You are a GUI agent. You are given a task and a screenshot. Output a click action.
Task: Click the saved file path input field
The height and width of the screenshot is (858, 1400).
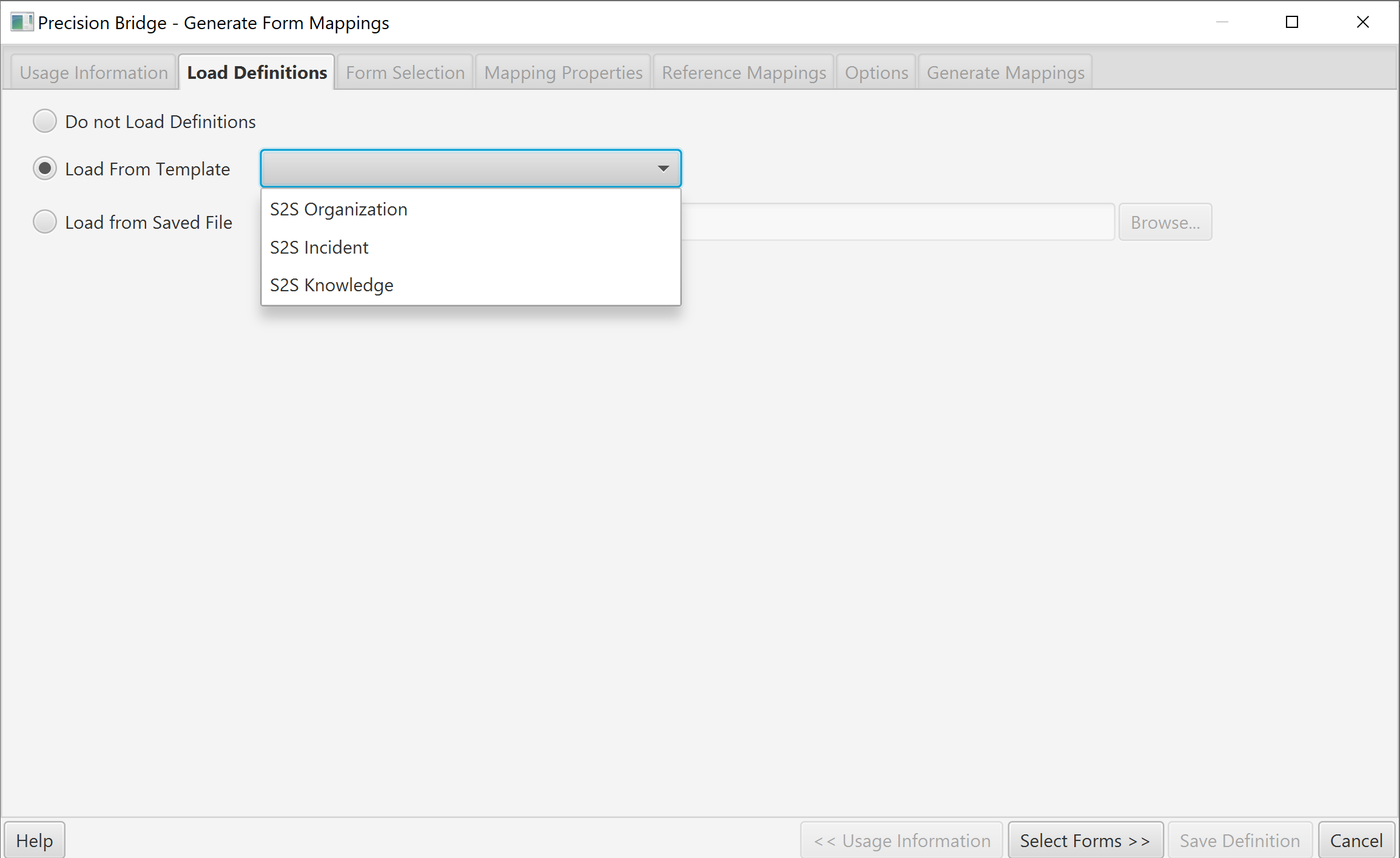[898, 221]
